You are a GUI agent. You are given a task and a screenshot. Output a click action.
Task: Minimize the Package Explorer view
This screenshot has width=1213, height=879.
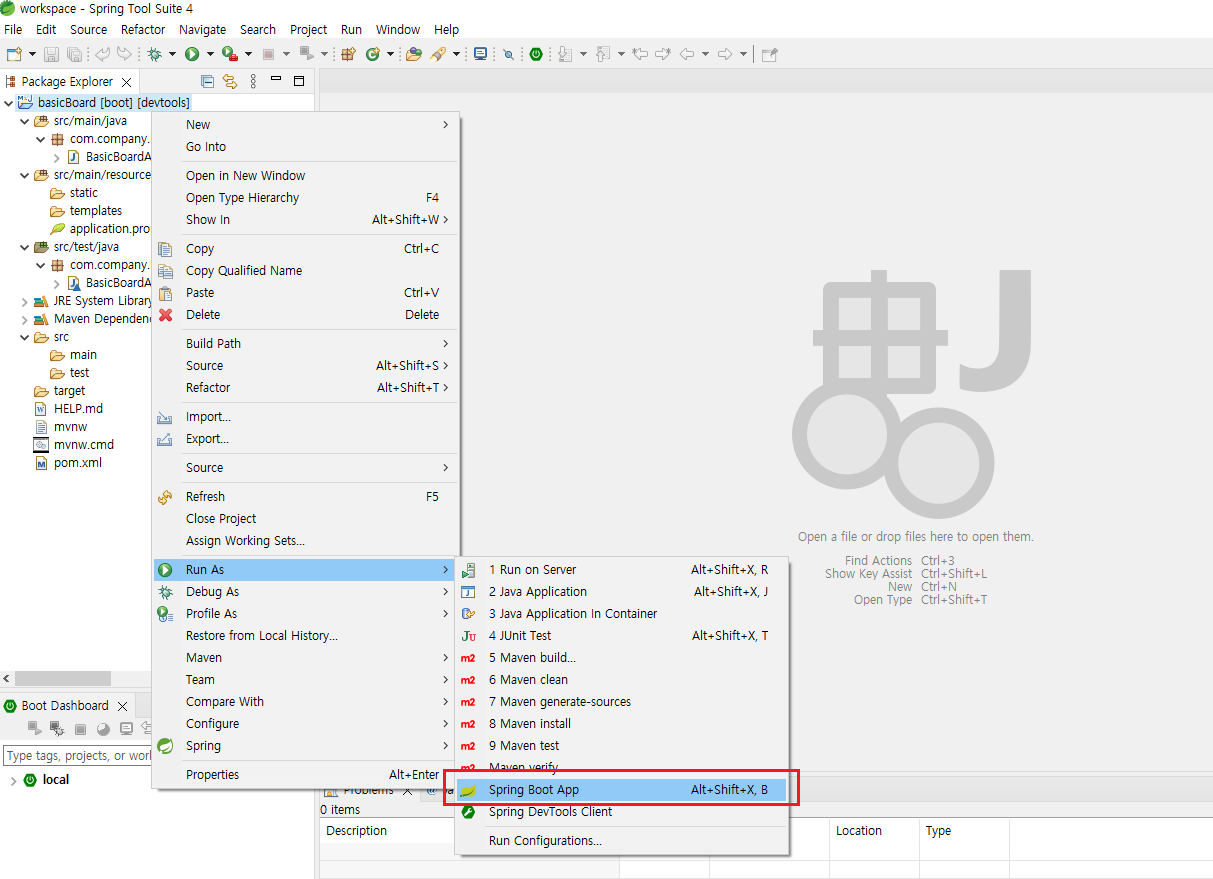(276, 81)
